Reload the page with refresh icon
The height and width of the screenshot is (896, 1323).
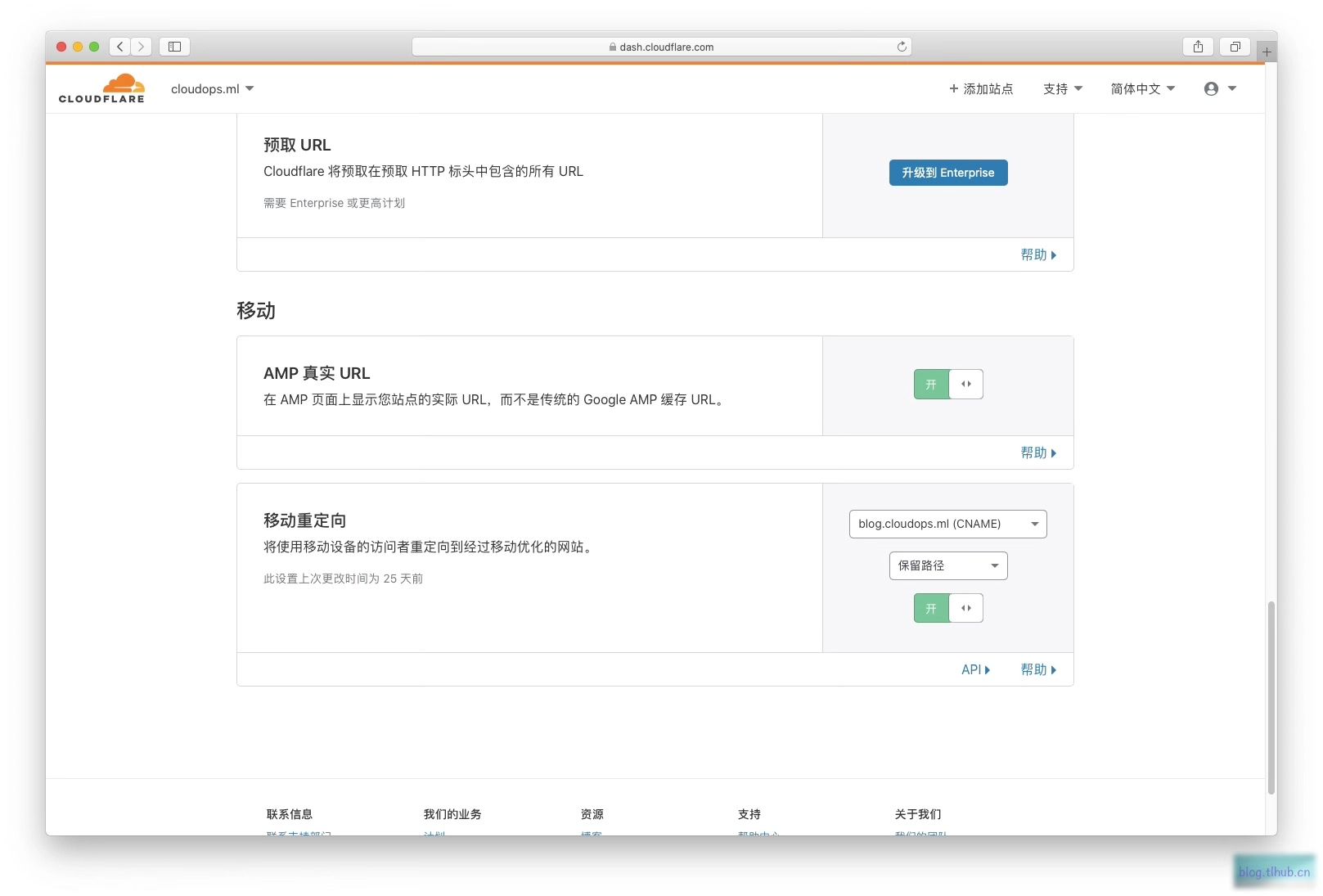click(x=902, y=47)
